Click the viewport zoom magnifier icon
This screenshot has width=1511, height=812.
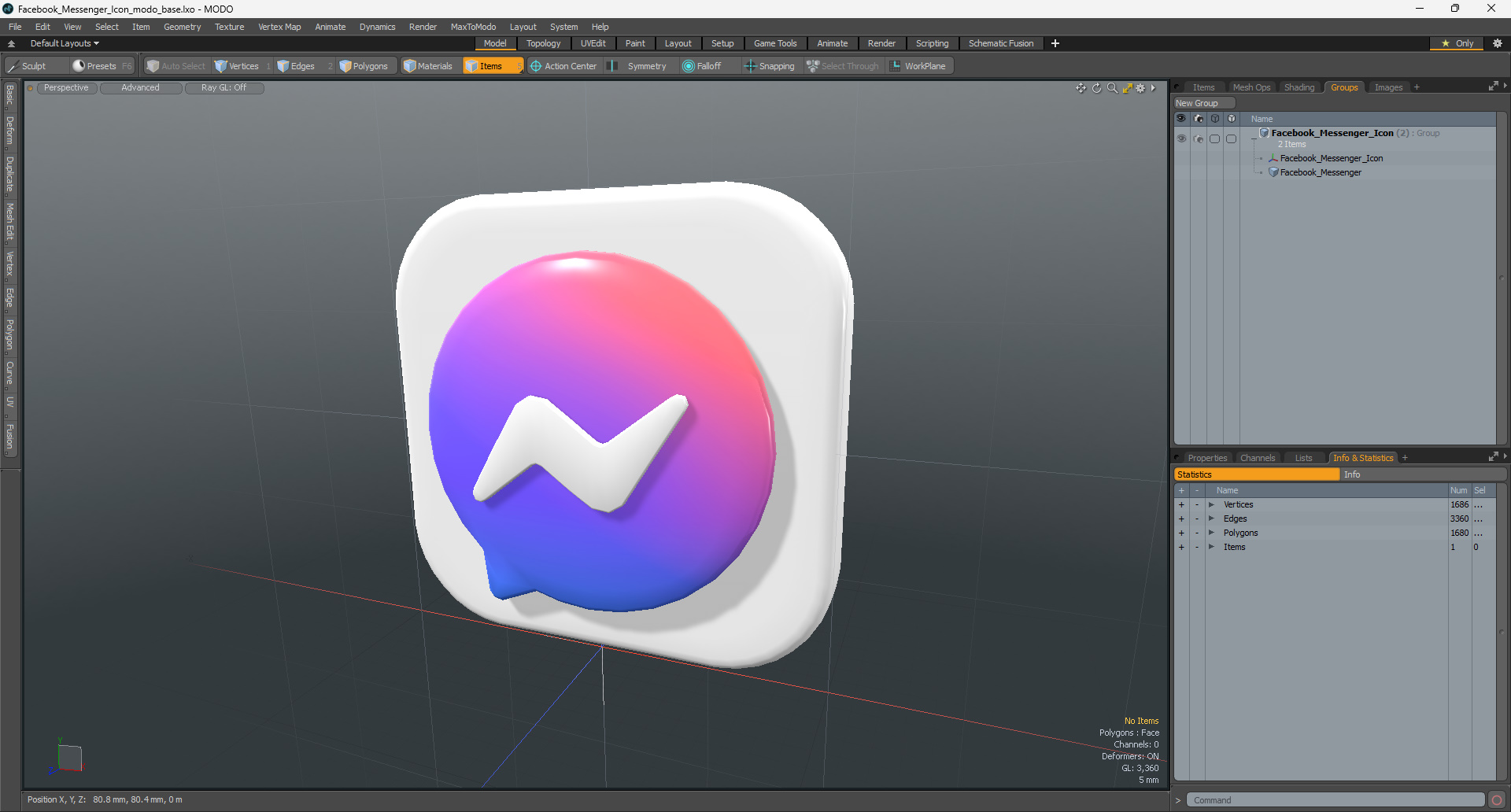(x=1112, y=88)
